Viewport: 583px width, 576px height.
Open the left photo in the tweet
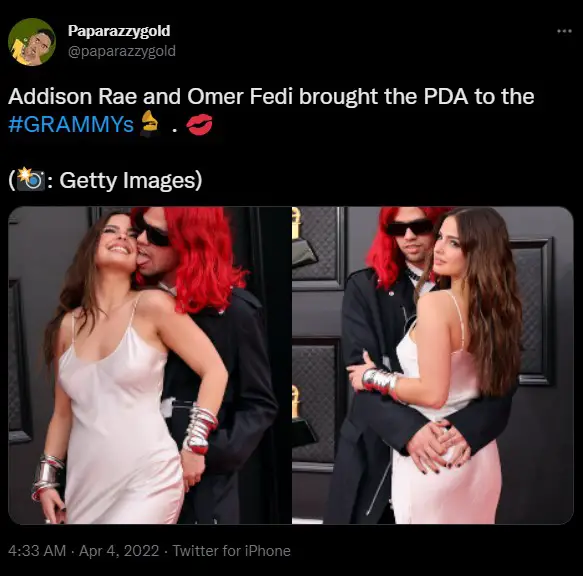tap(150, 365)
